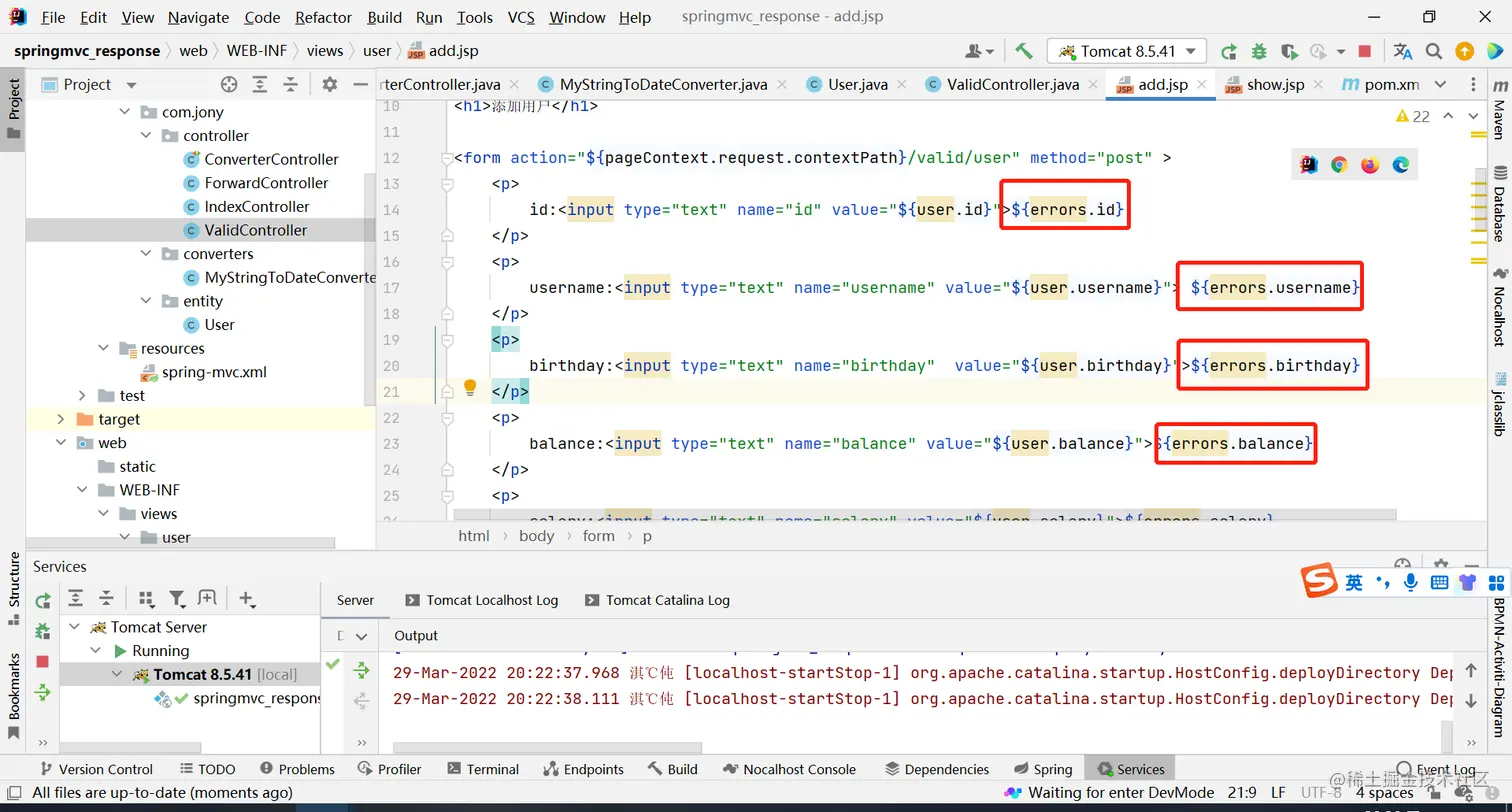This screenshot has width=1512, height=812.
Task: Expand the target folder
Action: [x=61, y=418]
